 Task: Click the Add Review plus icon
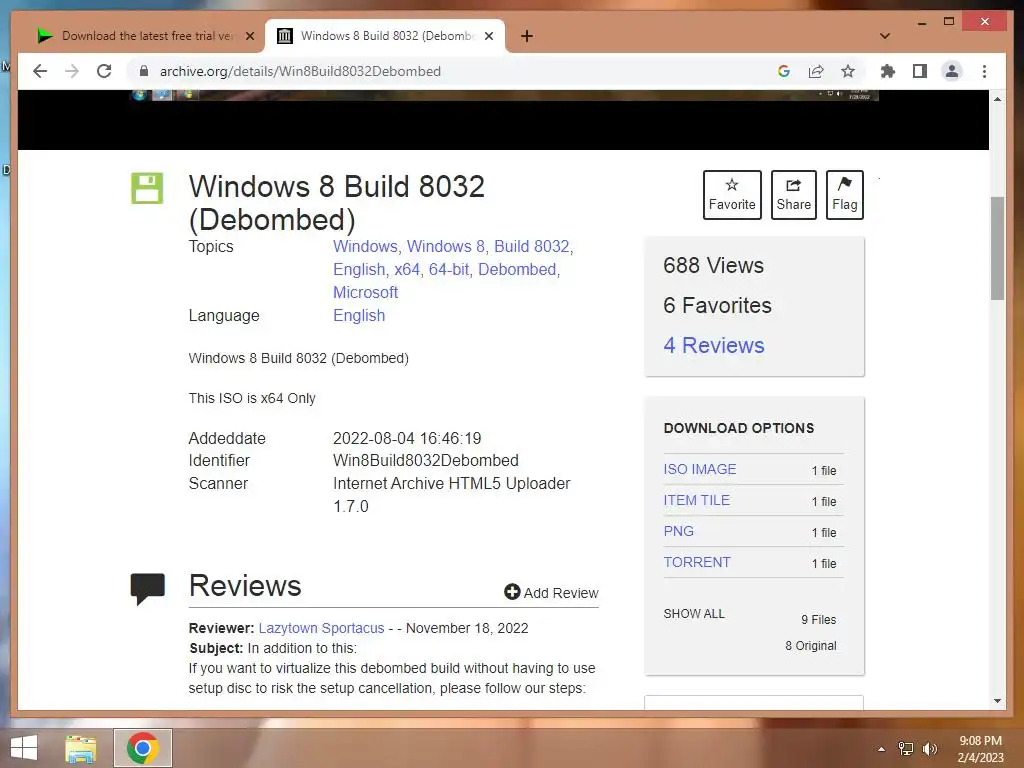(512, 592)
